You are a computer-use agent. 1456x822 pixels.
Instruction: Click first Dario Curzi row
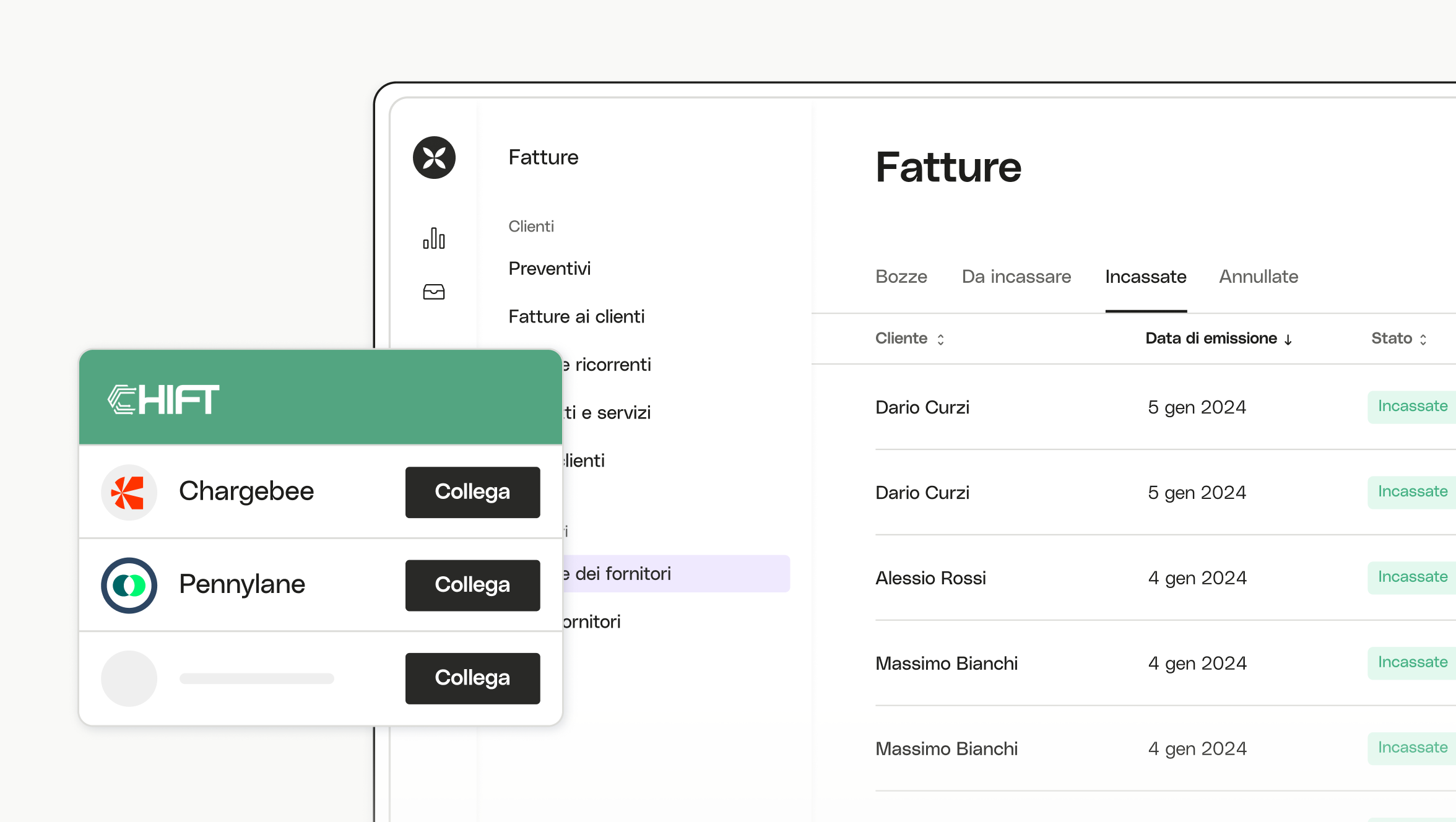(x=1166, y=407)
